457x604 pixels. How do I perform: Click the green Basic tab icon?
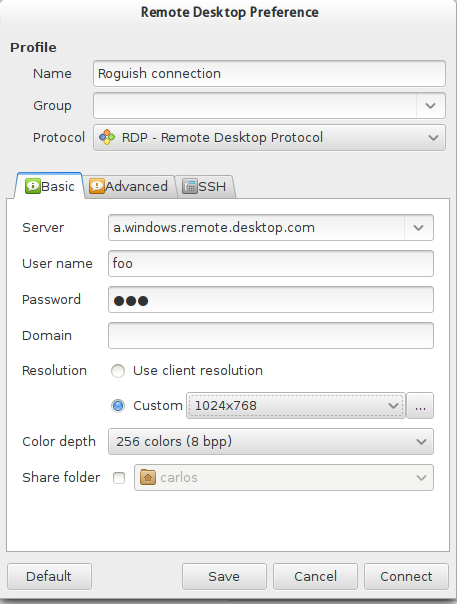[33, 186]
